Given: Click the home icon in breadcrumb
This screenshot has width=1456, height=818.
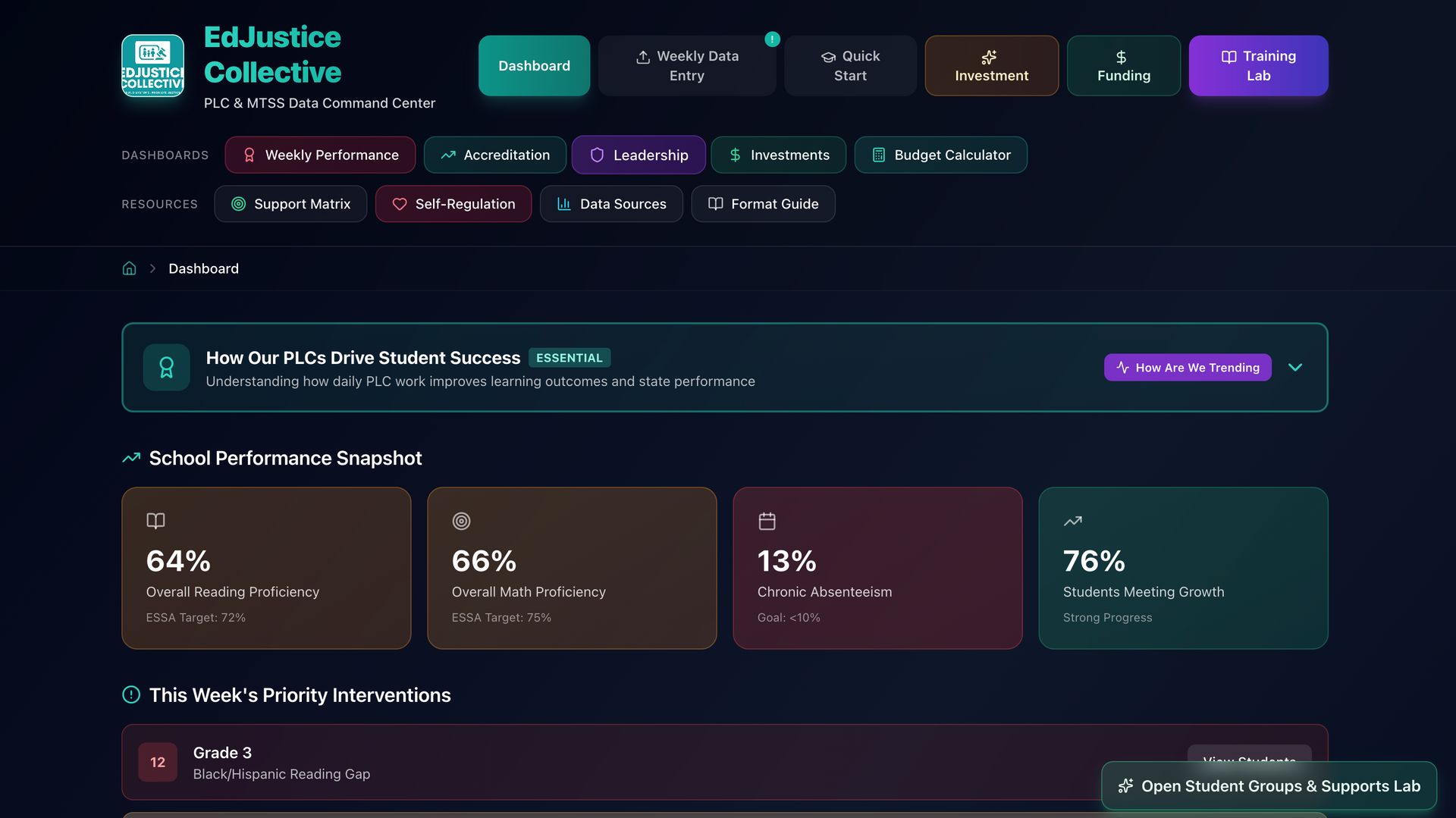Looking at the screenshot, I should tap(129, 268).
